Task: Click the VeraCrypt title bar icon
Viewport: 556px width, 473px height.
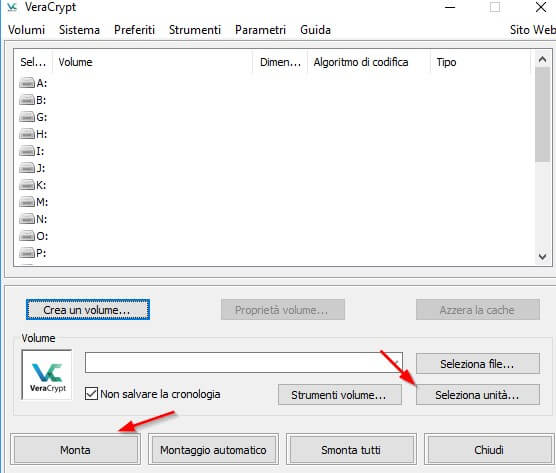Action: click(12, 7)
